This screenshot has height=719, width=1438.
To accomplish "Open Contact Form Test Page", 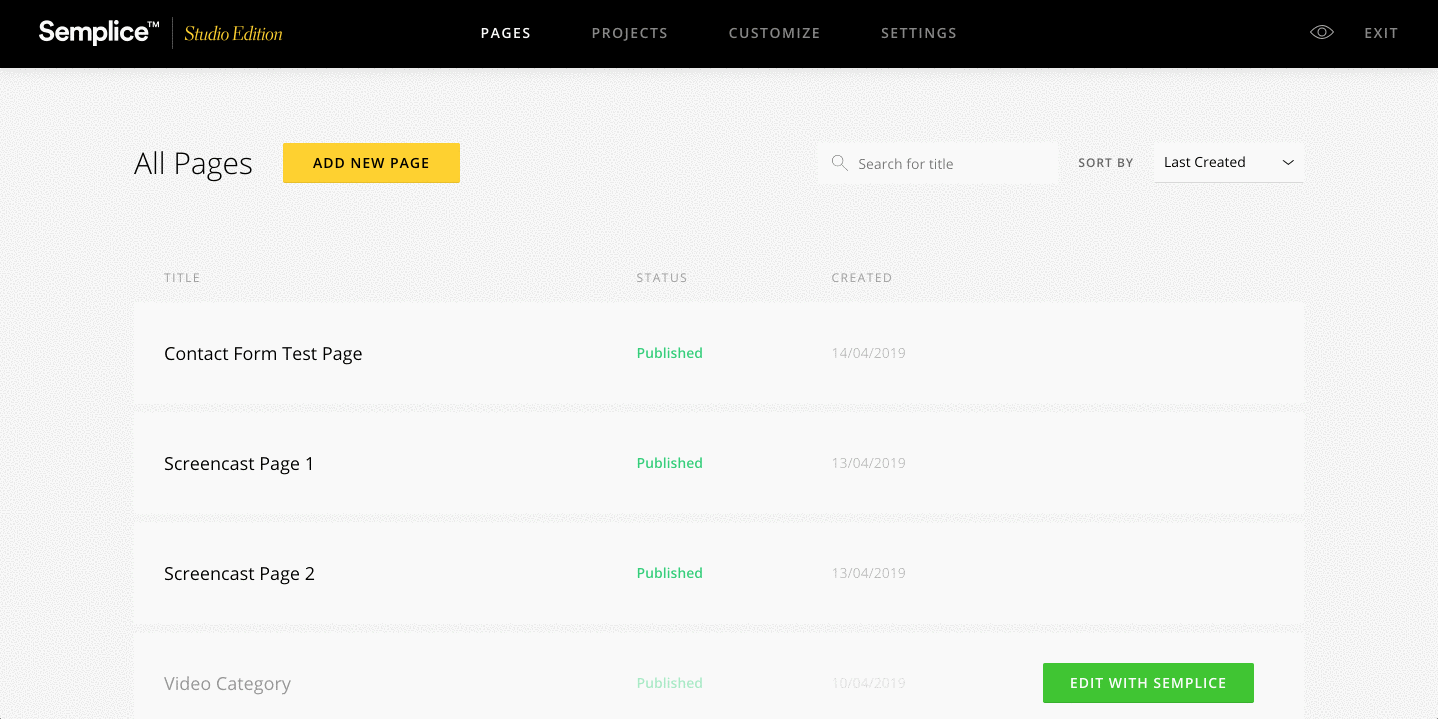I will pos(263,354).
